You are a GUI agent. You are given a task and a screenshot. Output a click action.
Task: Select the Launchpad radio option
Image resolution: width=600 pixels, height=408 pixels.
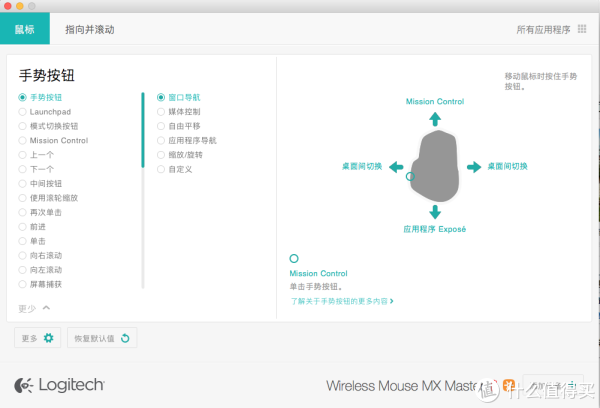coord(22,112)
